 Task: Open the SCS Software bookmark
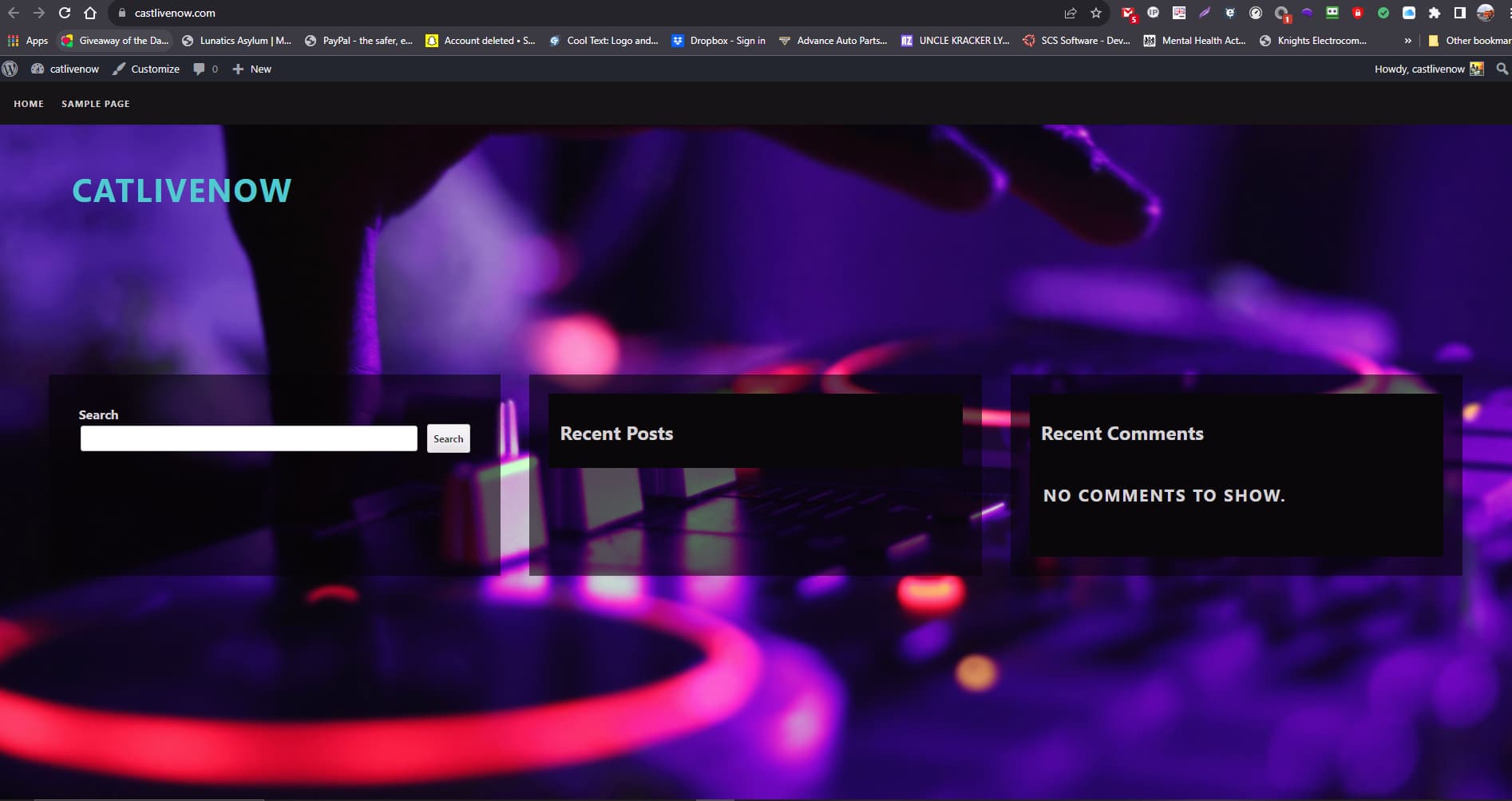point(1077,41)
